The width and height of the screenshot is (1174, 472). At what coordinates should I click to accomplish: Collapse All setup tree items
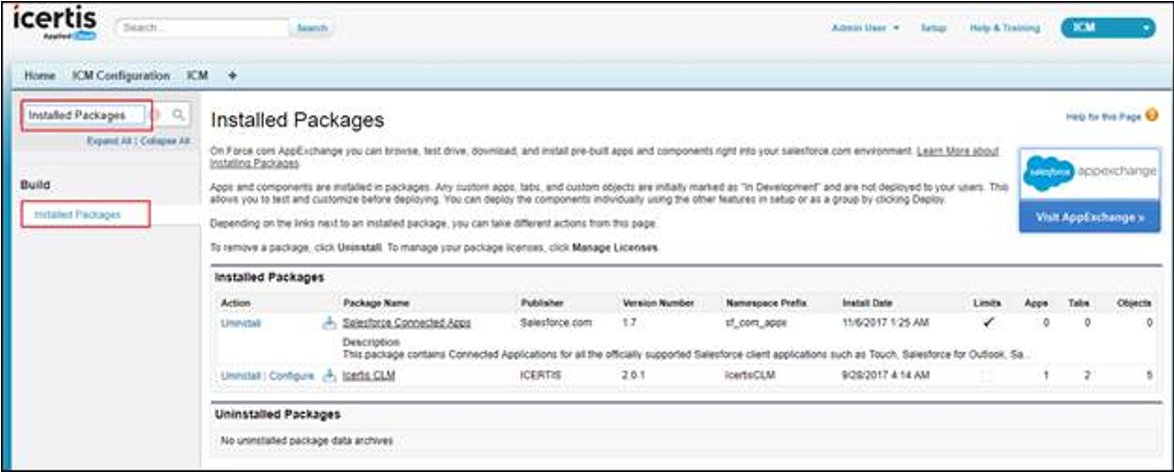point(165,140)
